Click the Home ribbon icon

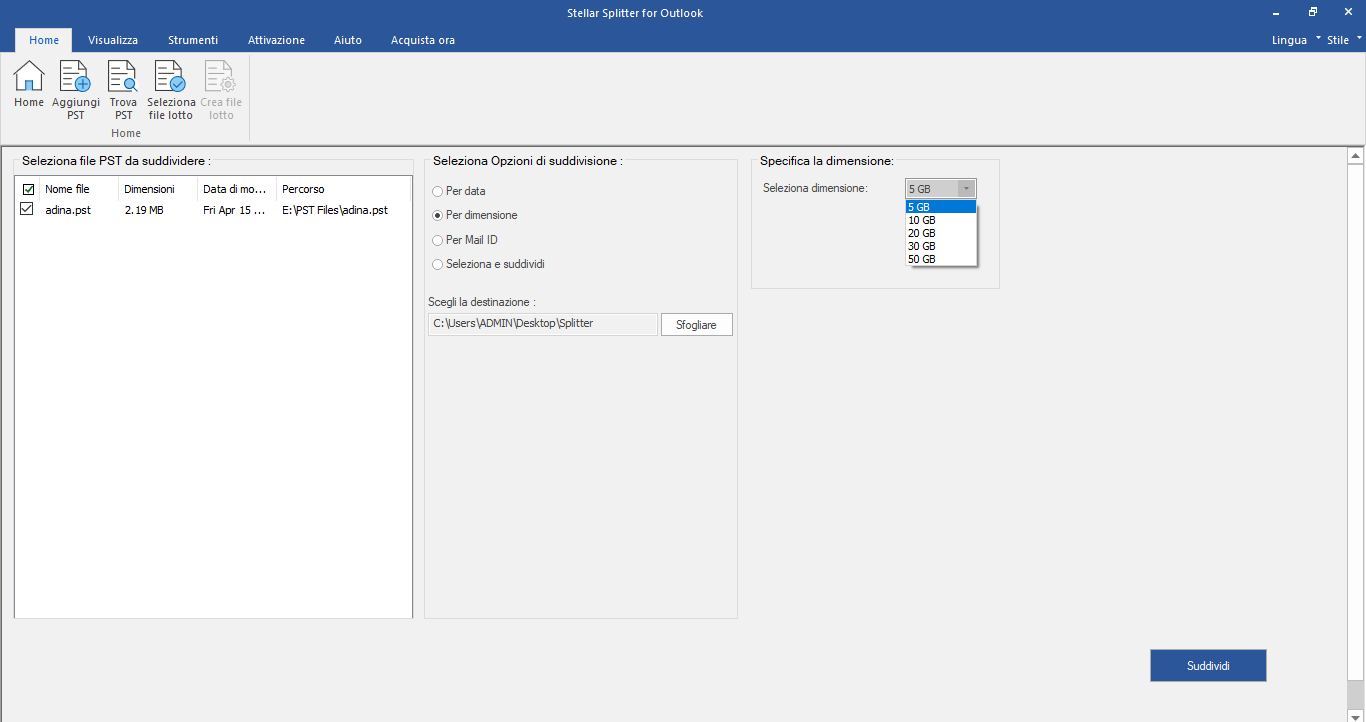click(x=29, y=84)
